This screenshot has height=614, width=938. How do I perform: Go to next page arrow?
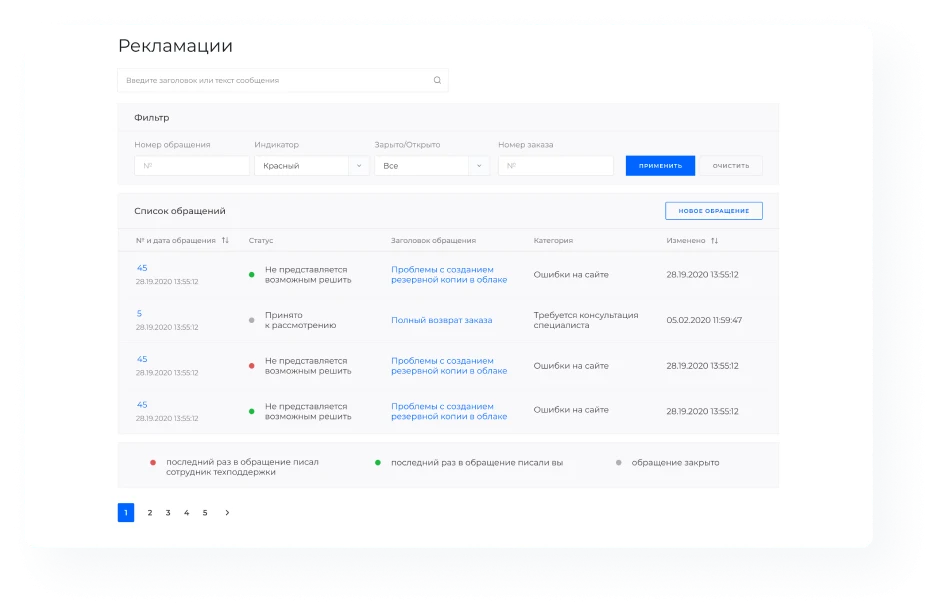point(227,512)
